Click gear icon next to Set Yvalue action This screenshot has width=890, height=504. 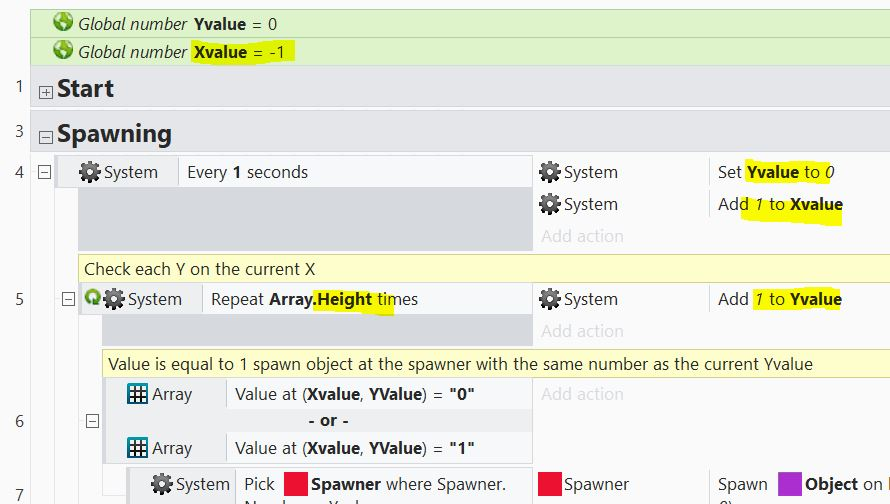tap(550, 172)
